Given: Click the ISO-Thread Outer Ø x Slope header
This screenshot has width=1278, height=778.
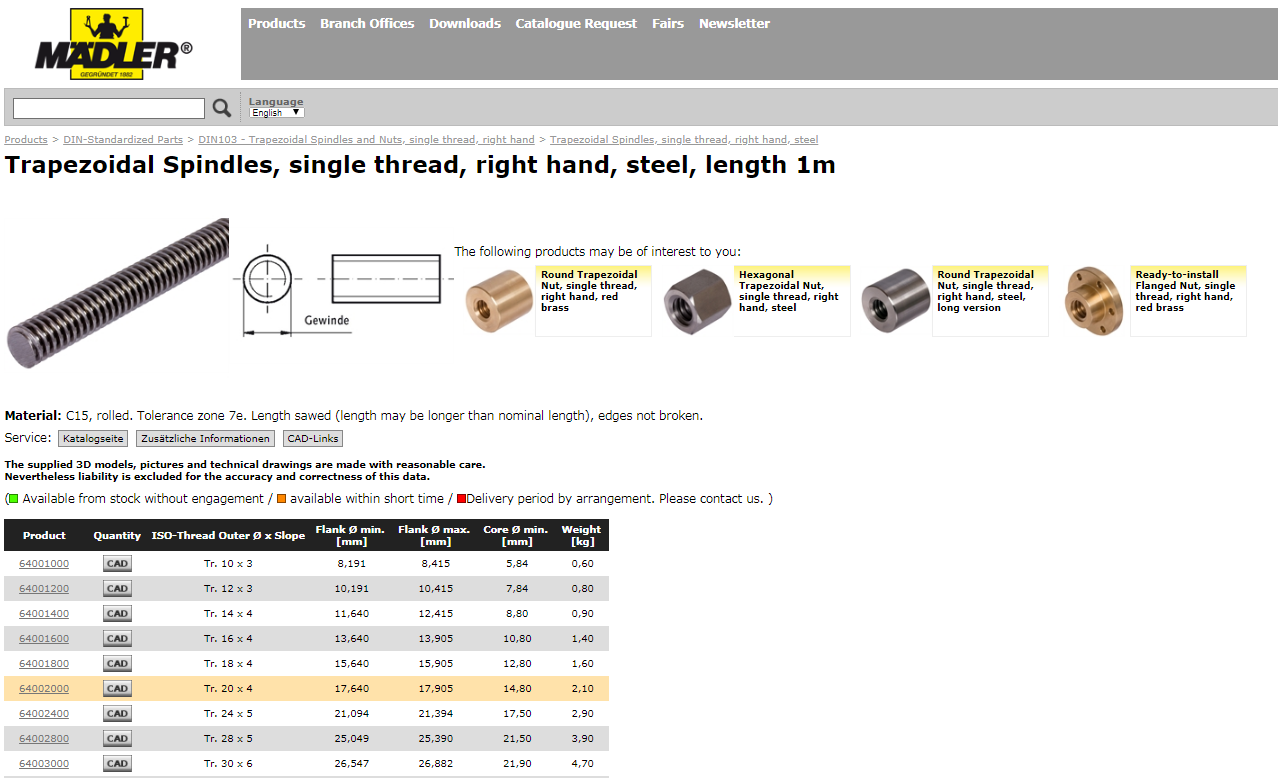Looking at the screenshot, I should pyautogui.click(x=228, y=536).
